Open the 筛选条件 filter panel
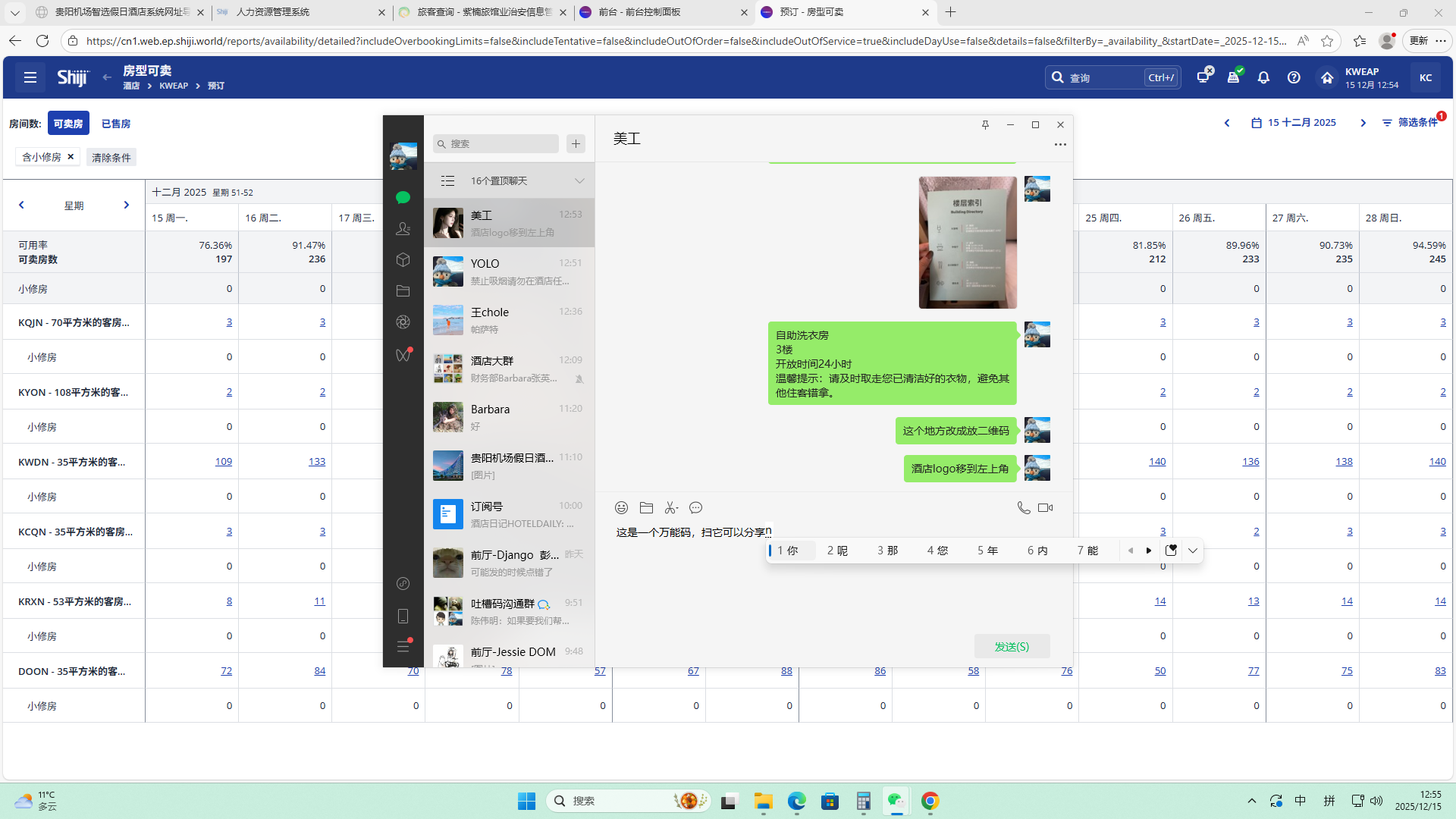1456x819 pixels. (x=1410, y=123)
